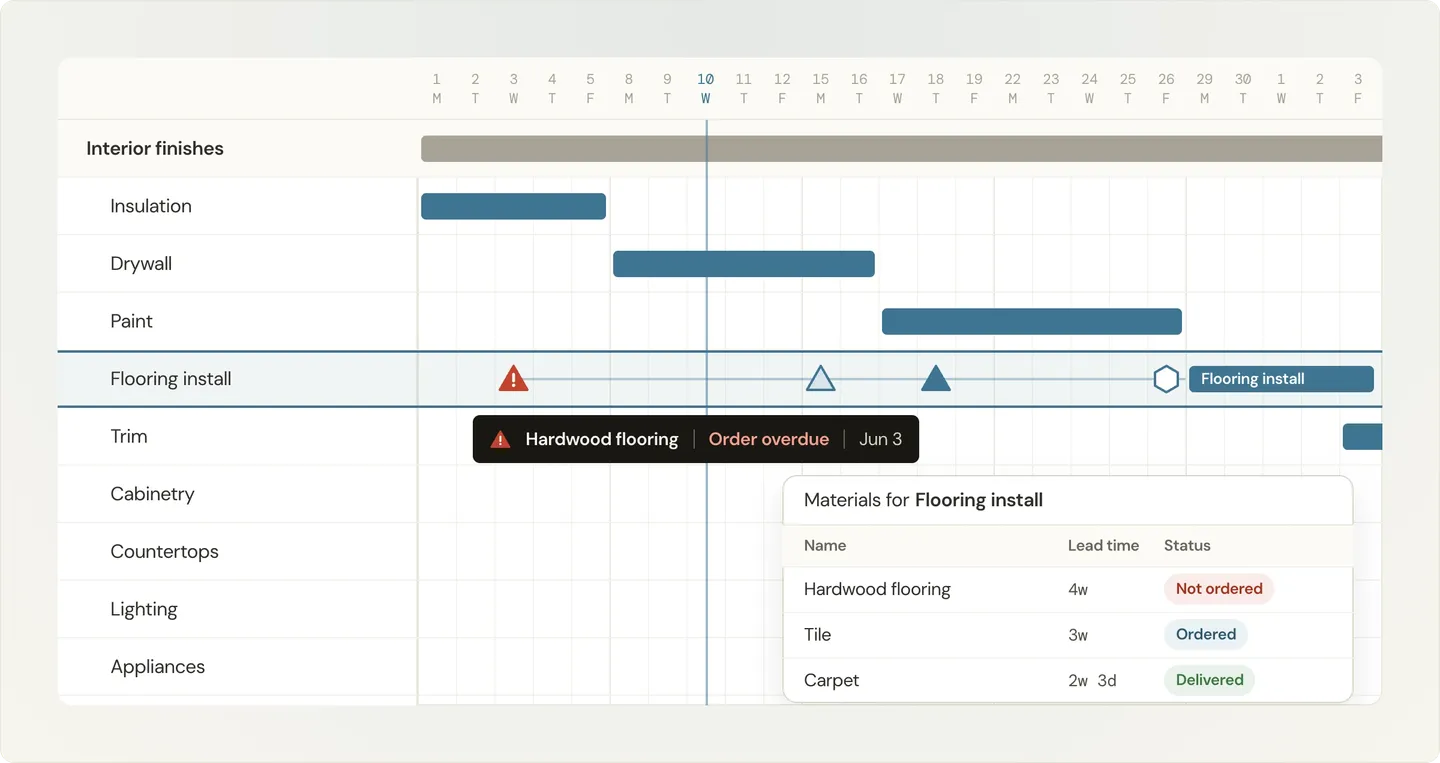The image size is (1440, 763).
Task: Click the highlighted day 10 W header
Action: 706,88
